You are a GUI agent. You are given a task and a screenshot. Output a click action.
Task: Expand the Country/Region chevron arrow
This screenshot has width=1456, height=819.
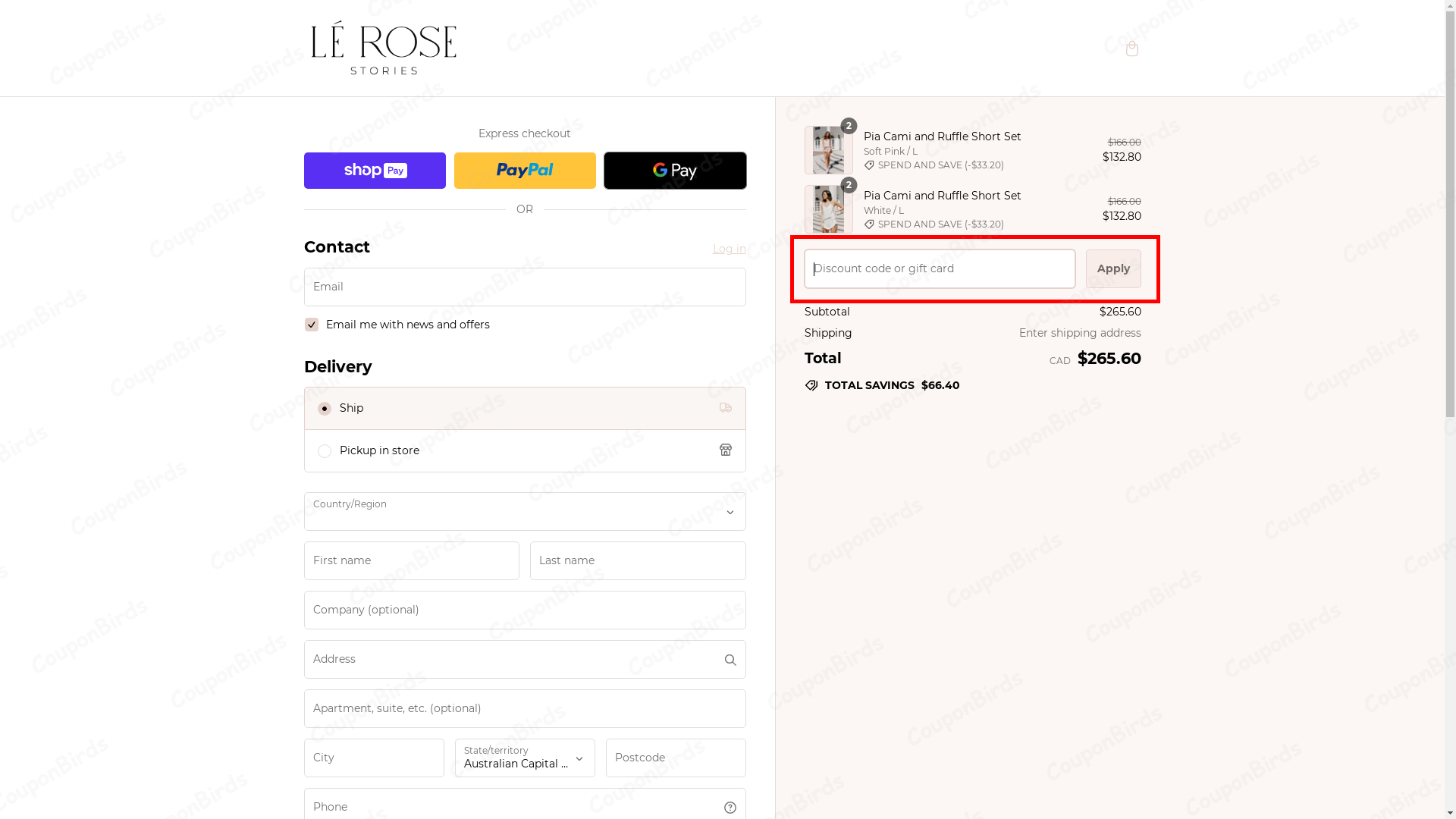[x=730, y=511]
